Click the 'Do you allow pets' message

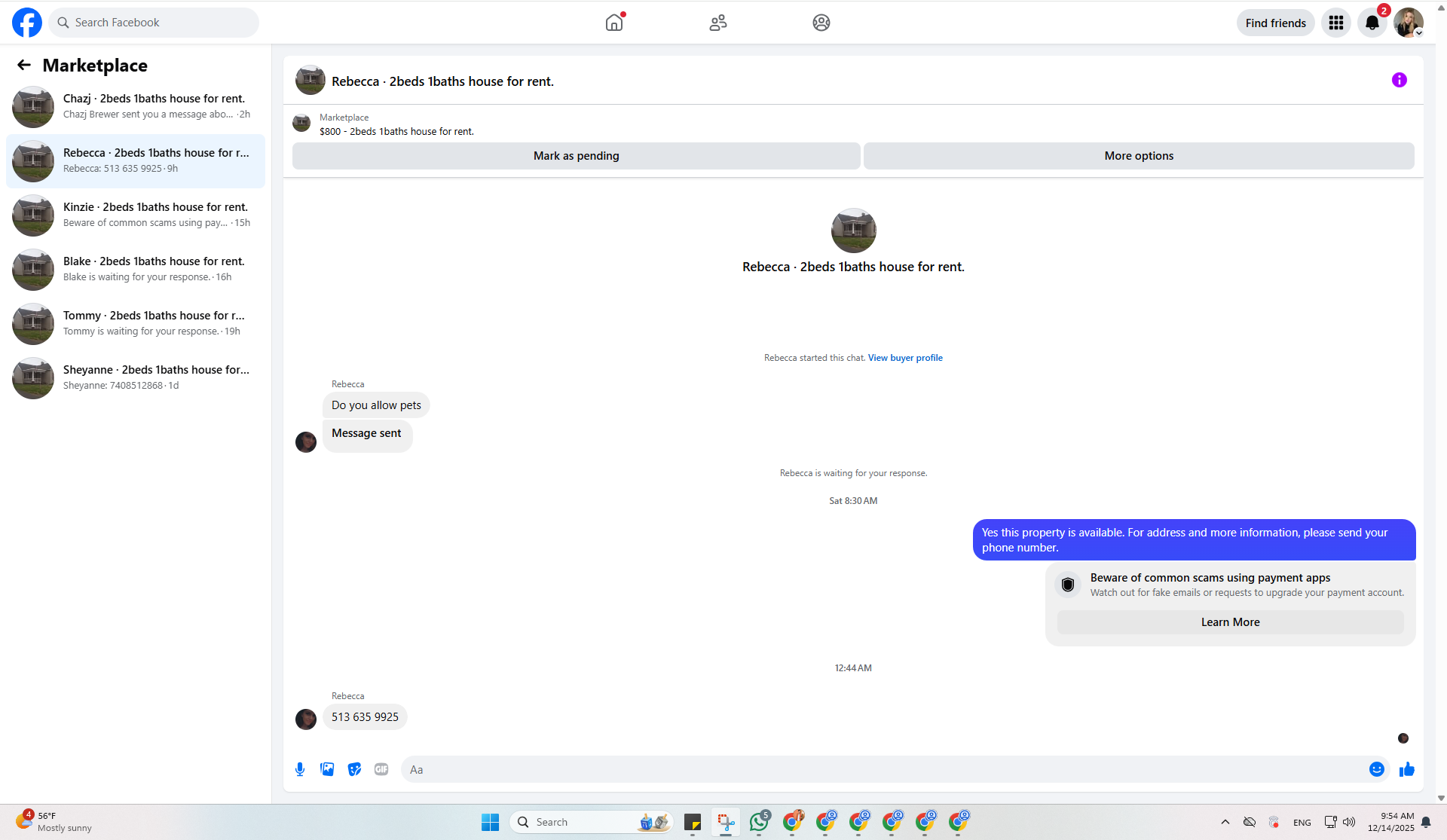click(376, 405)
